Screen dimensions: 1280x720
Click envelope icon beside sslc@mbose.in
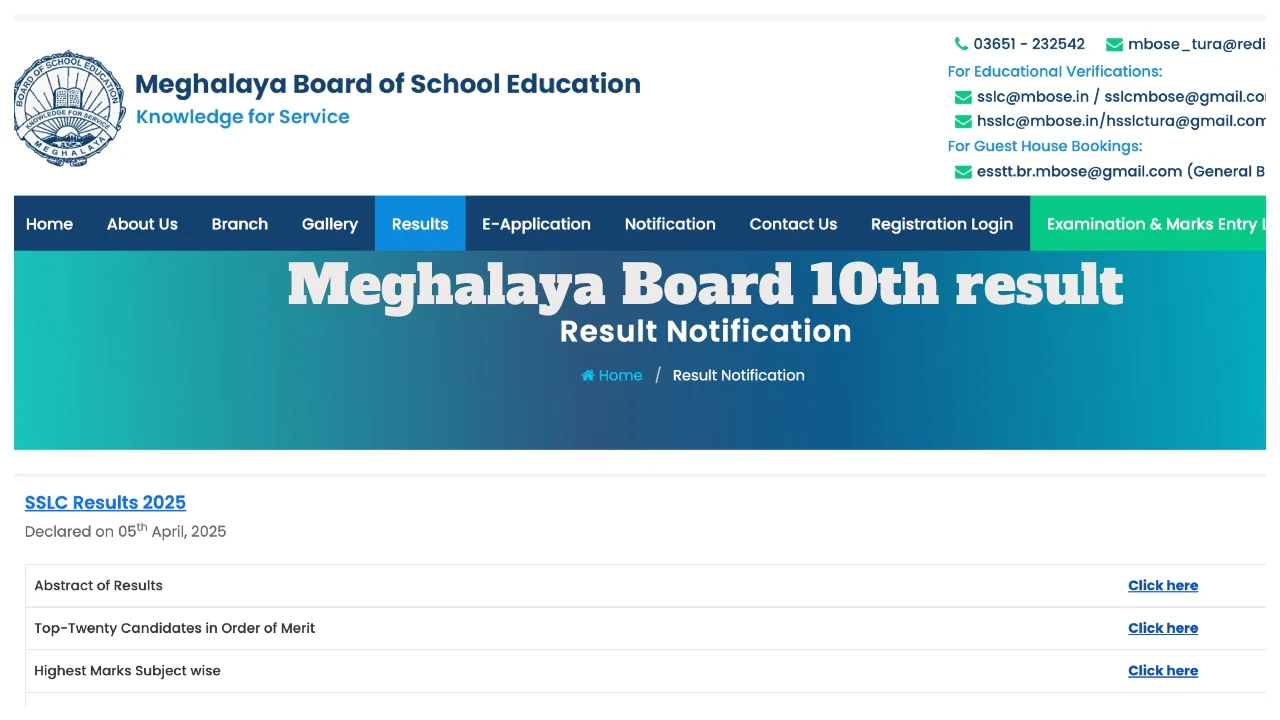(x=963, y=97)
